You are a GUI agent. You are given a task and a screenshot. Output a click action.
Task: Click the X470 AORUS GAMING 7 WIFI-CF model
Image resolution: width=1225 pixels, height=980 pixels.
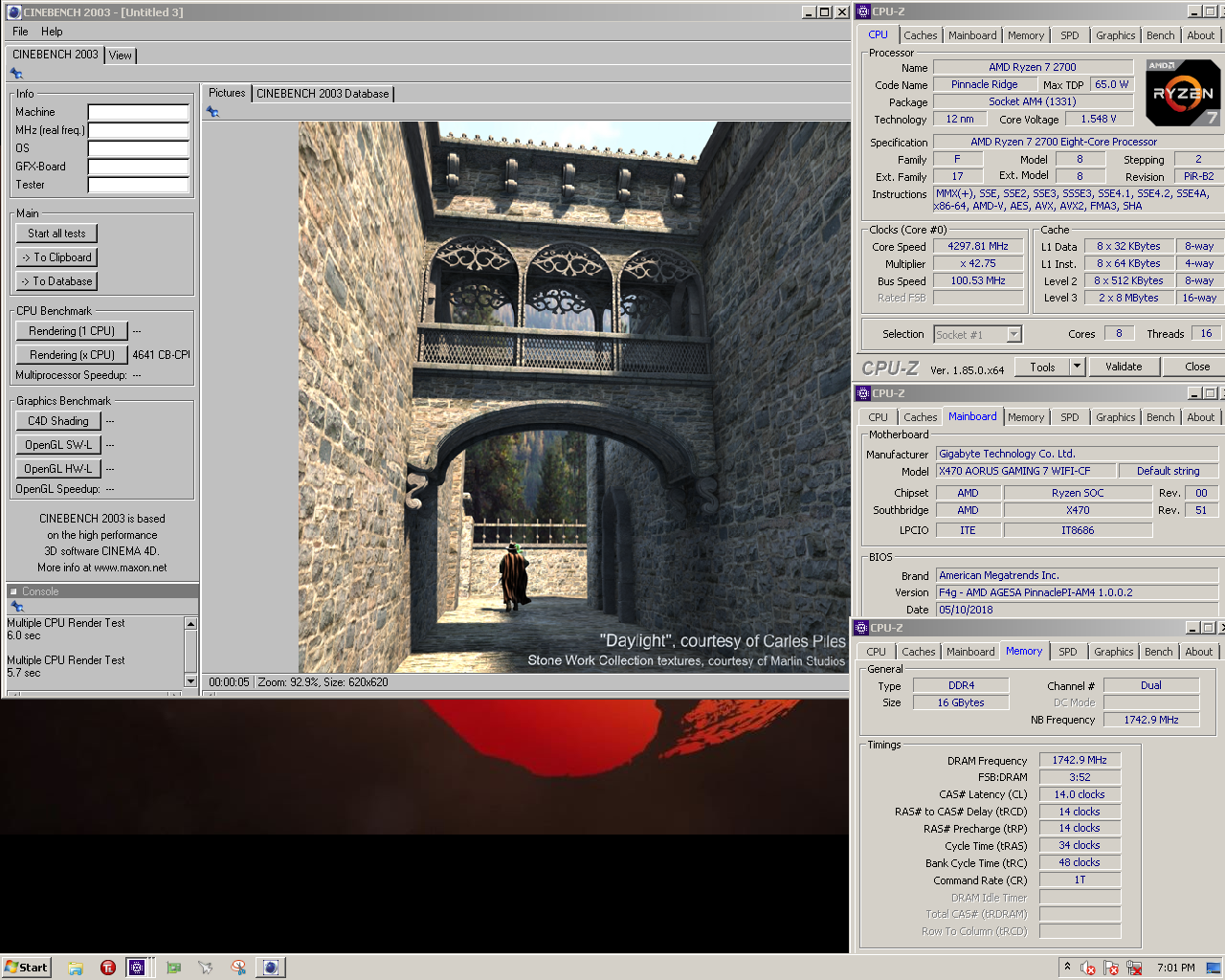tap(1025, 471)
